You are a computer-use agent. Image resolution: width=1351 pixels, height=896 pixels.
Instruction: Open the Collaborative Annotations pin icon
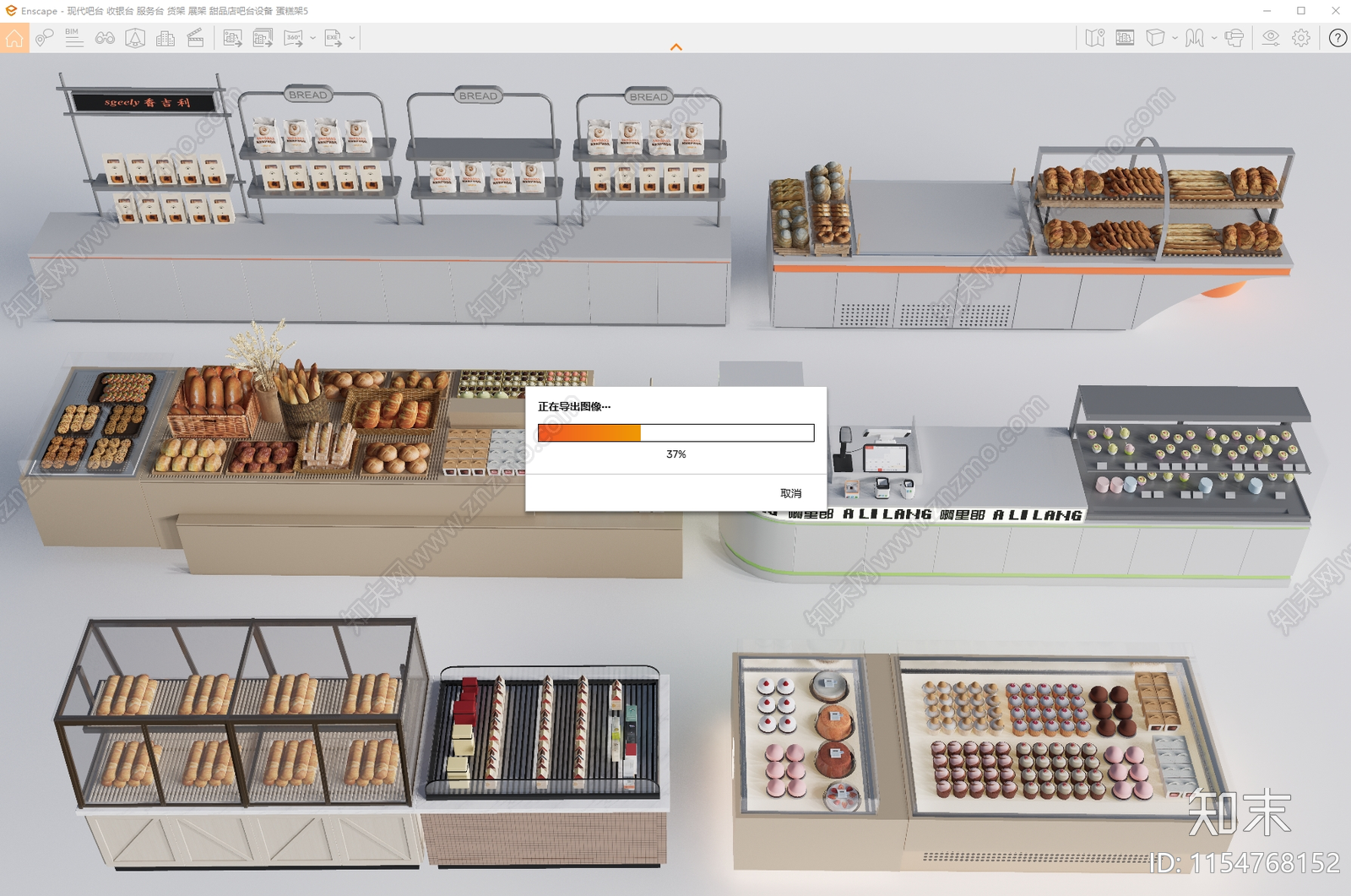(45, 38)
